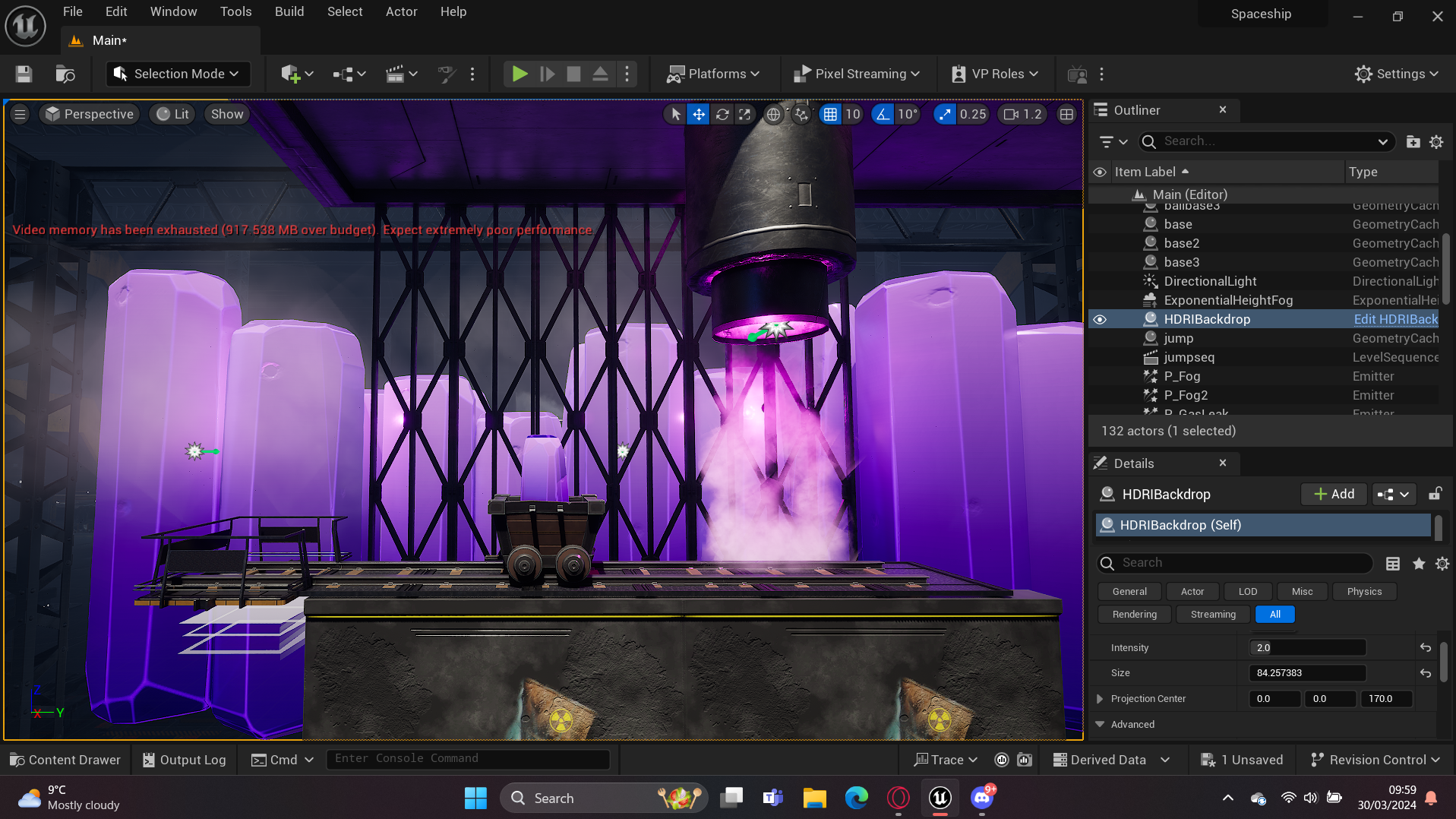Toggle rotation angle snapping
1456x819 pixels.
pos(882,114)
